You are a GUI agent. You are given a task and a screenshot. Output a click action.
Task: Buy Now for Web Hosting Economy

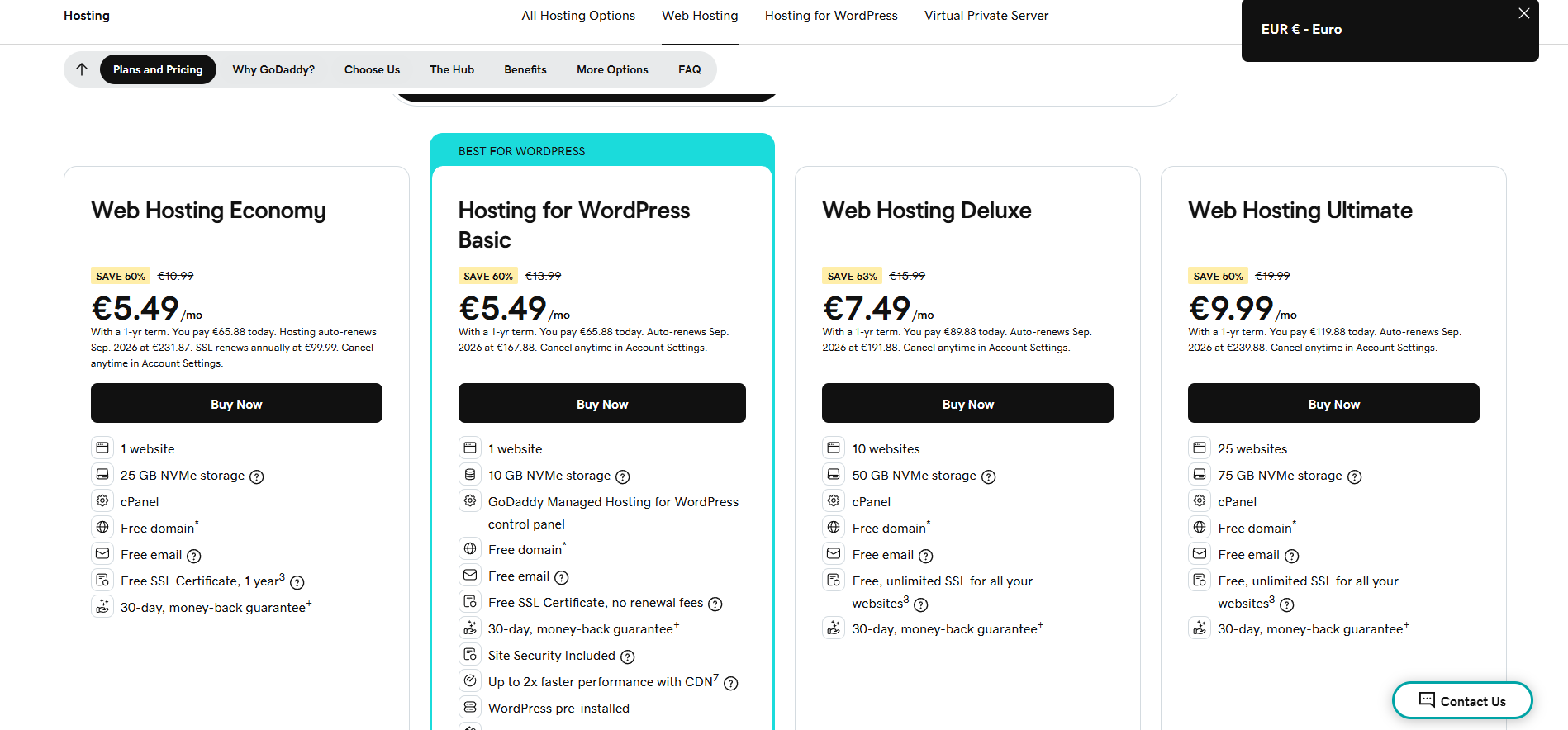coord(236,404)
